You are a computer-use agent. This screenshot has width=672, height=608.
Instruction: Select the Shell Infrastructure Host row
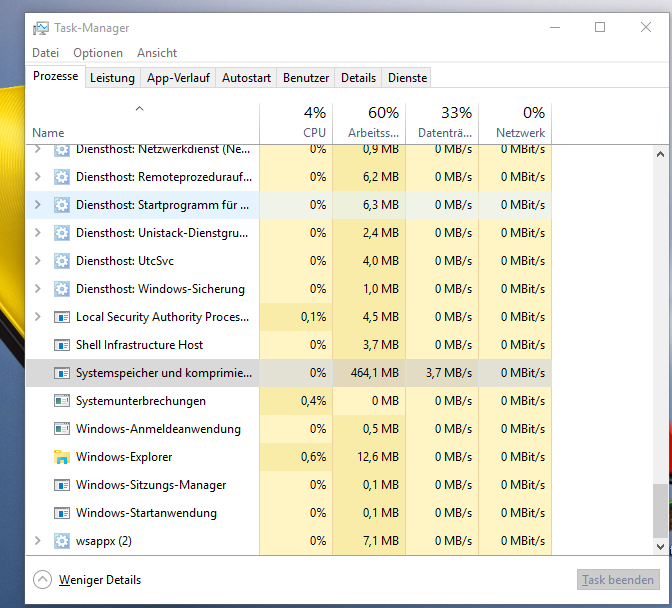pos(289,345)
